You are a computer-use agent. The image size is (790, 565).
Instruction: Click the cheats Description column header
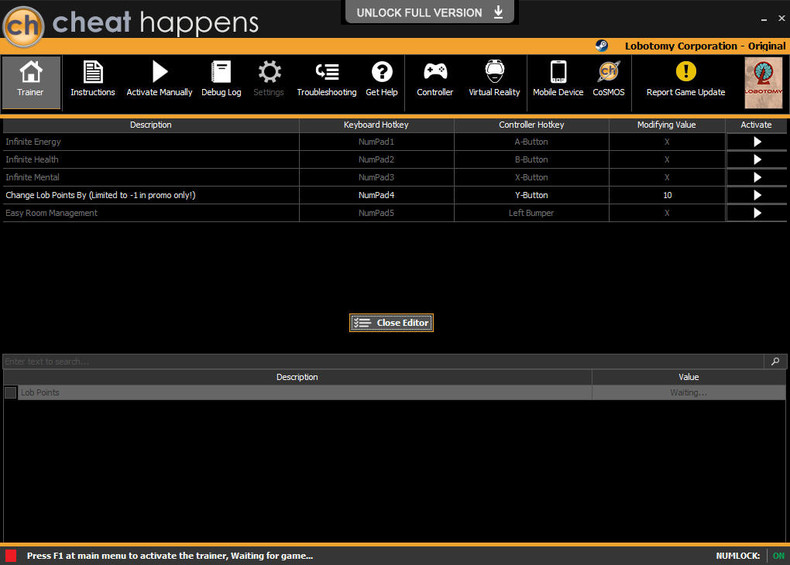[151, 125]
